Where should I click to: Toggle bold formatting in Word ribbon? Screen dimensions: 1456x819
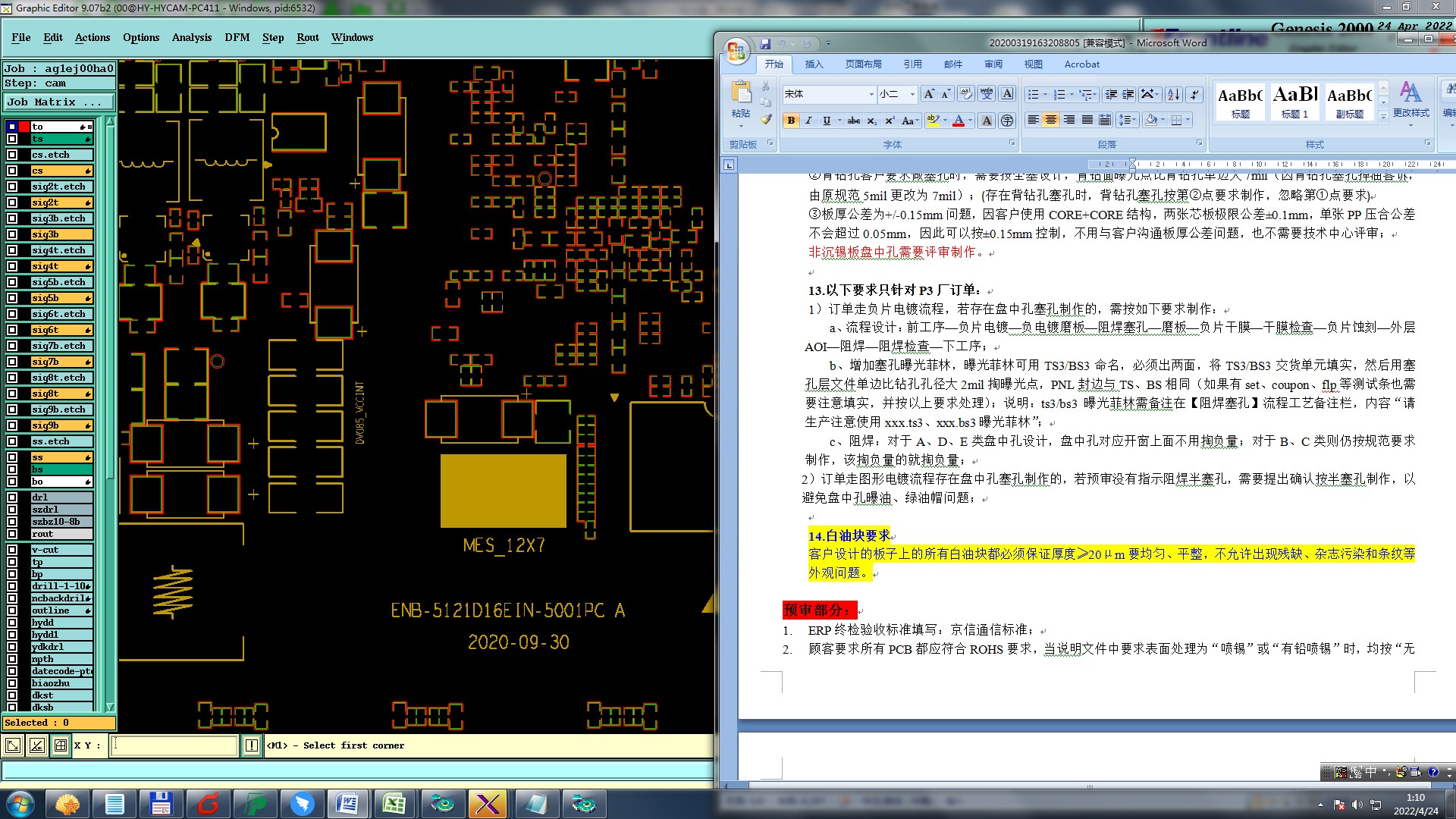point(791,121)
